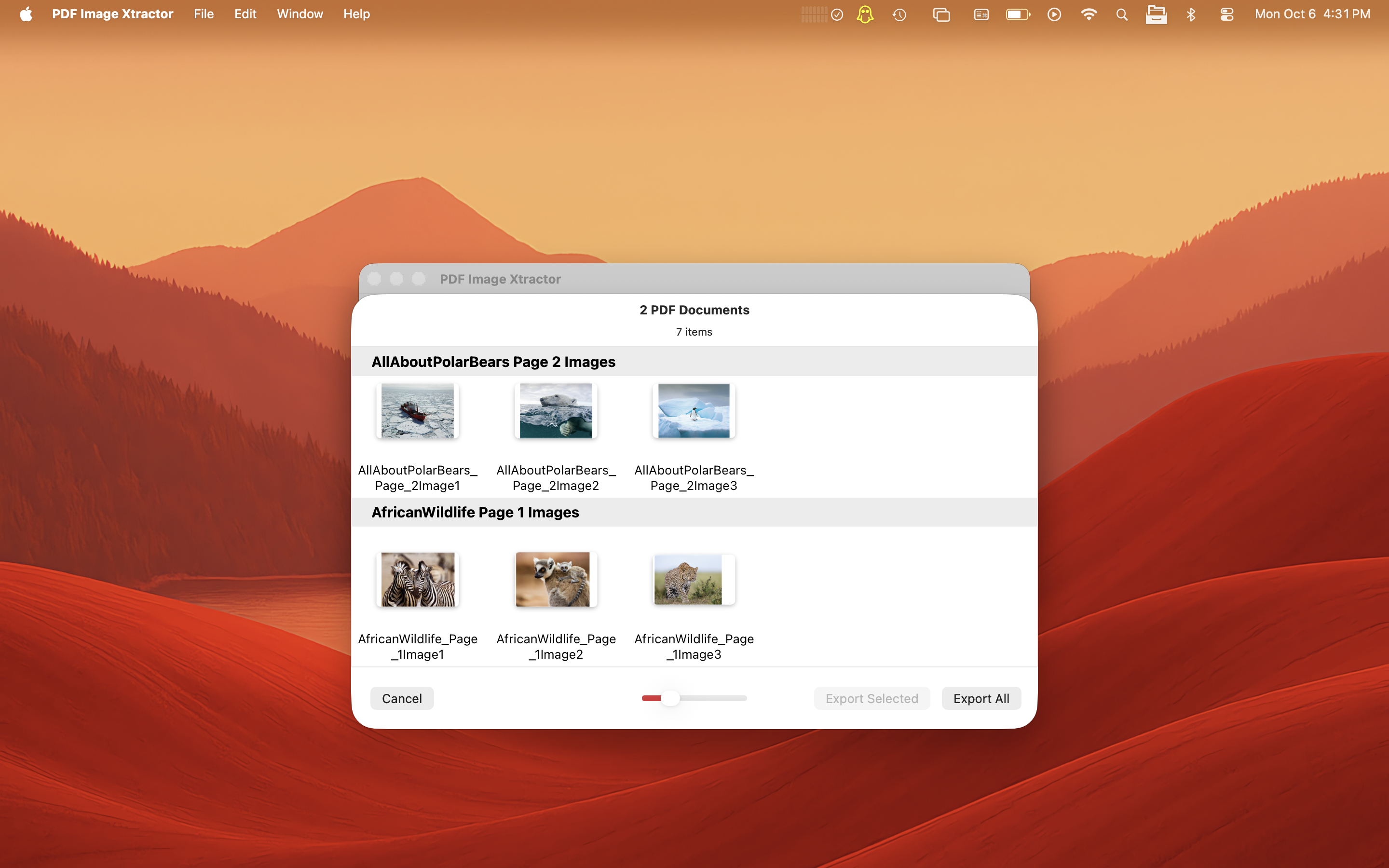1389x868 pixels.
Task: Open Control Center in menu bar
Action: [1227, 14]
